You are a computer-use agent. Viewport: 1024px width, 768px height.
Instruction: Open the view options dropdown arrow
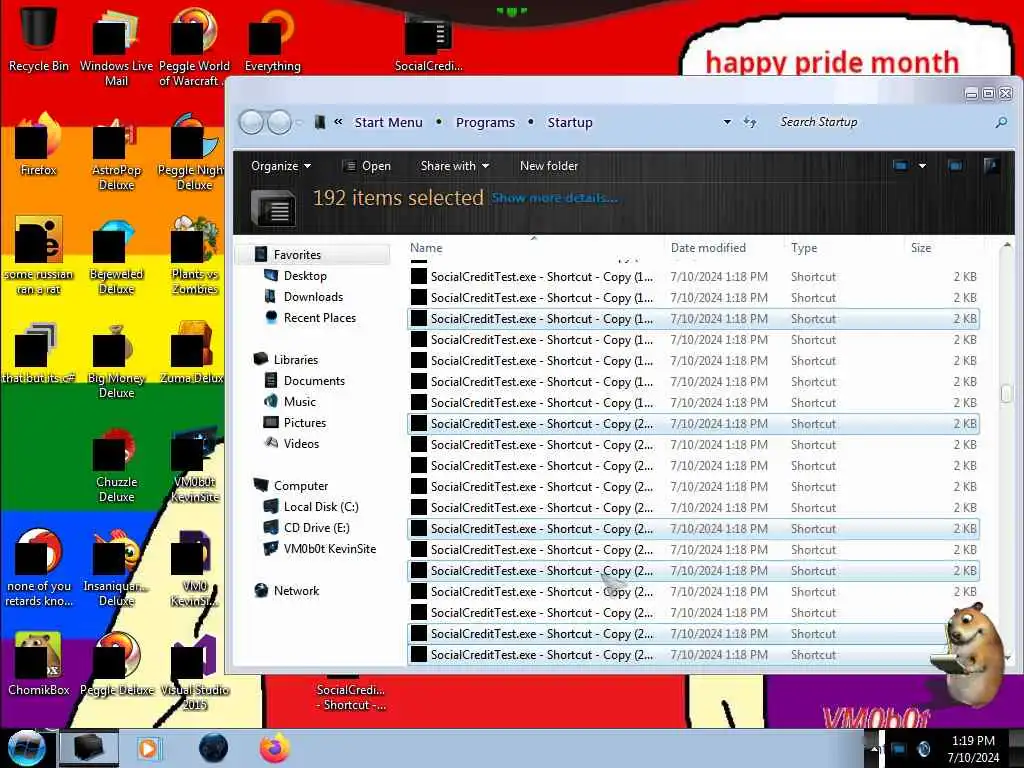(922, 166)
